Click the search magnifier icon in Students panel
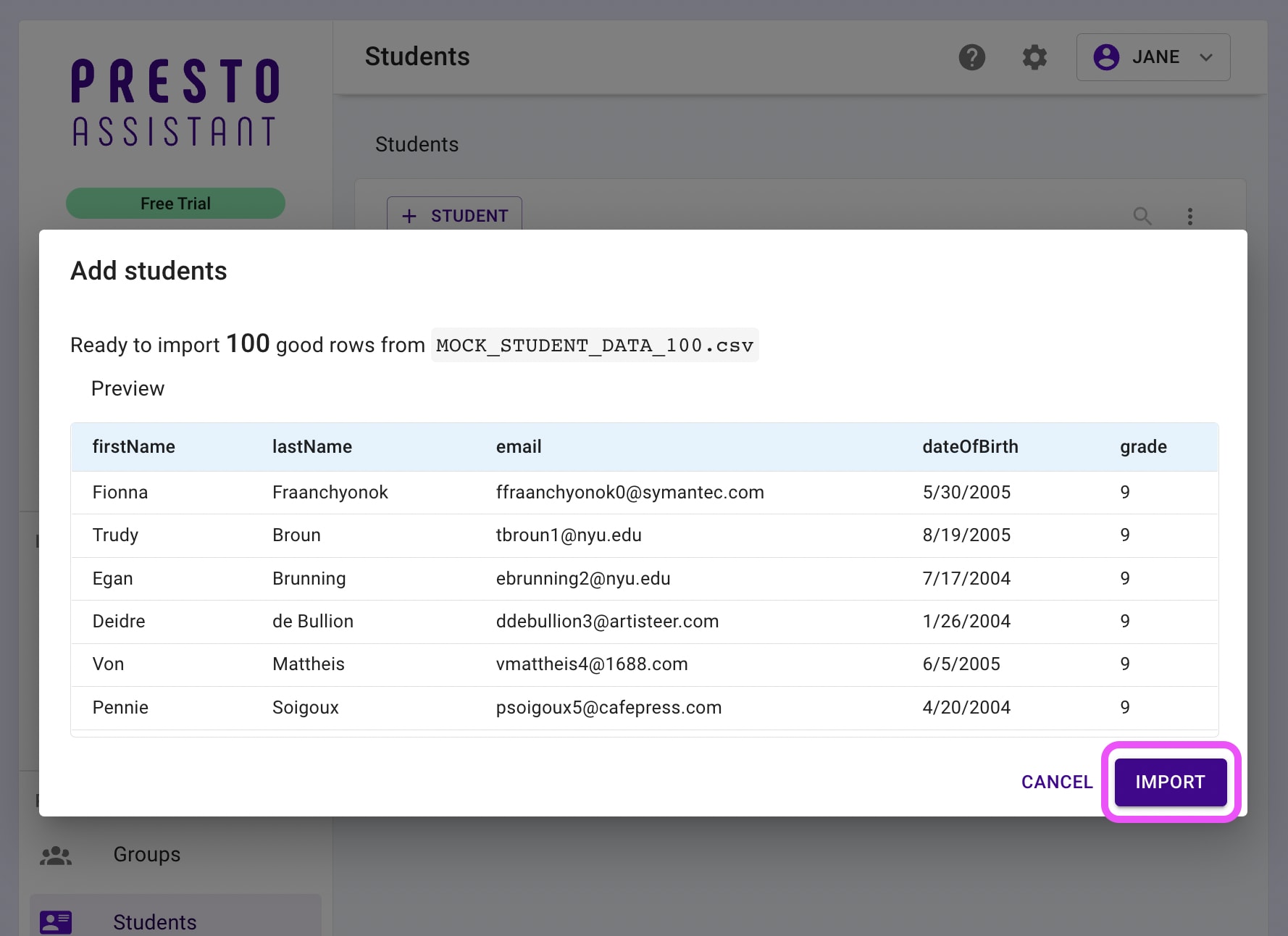The image size is (1288, 936). point(1142,216)
